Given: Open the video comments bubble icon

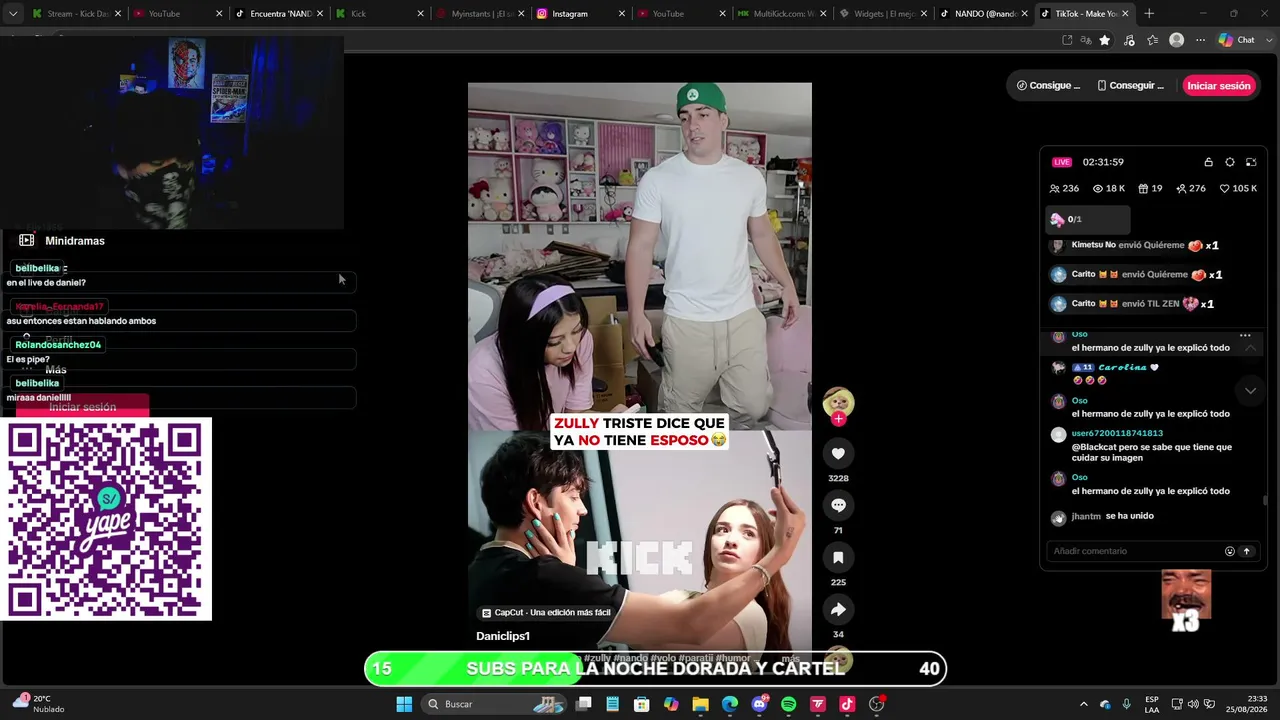Looking at the screenshot, I should 838,505.
